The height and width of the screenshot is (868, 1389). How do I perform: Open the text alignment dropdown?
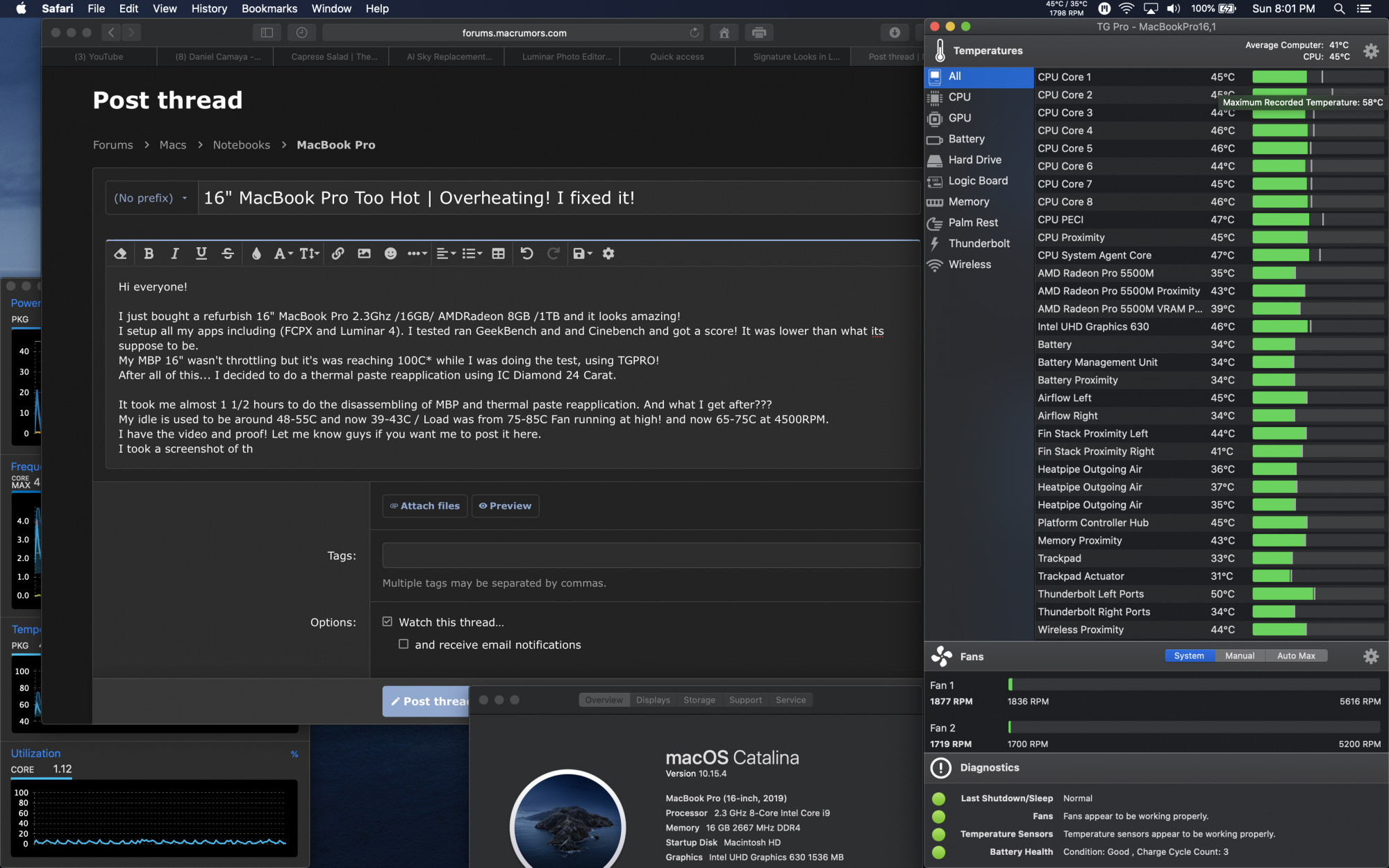[445, 253]
